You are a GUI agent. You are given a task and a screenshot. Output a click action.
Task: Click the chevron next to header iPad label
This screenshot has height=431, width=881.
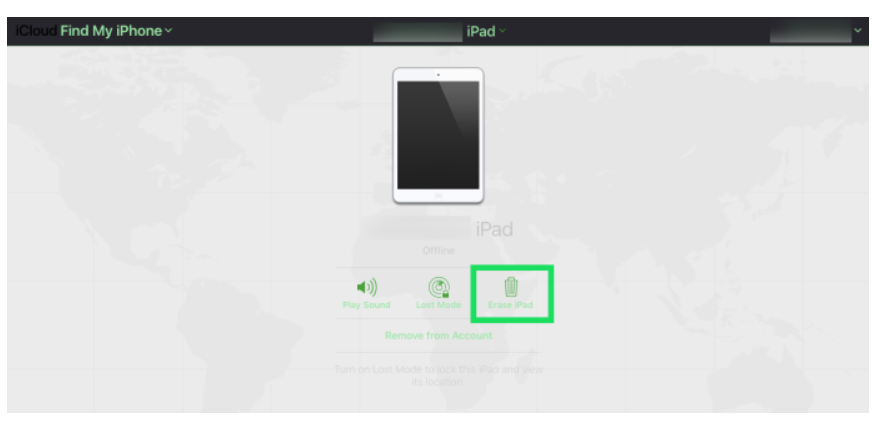tap(502, 31)
